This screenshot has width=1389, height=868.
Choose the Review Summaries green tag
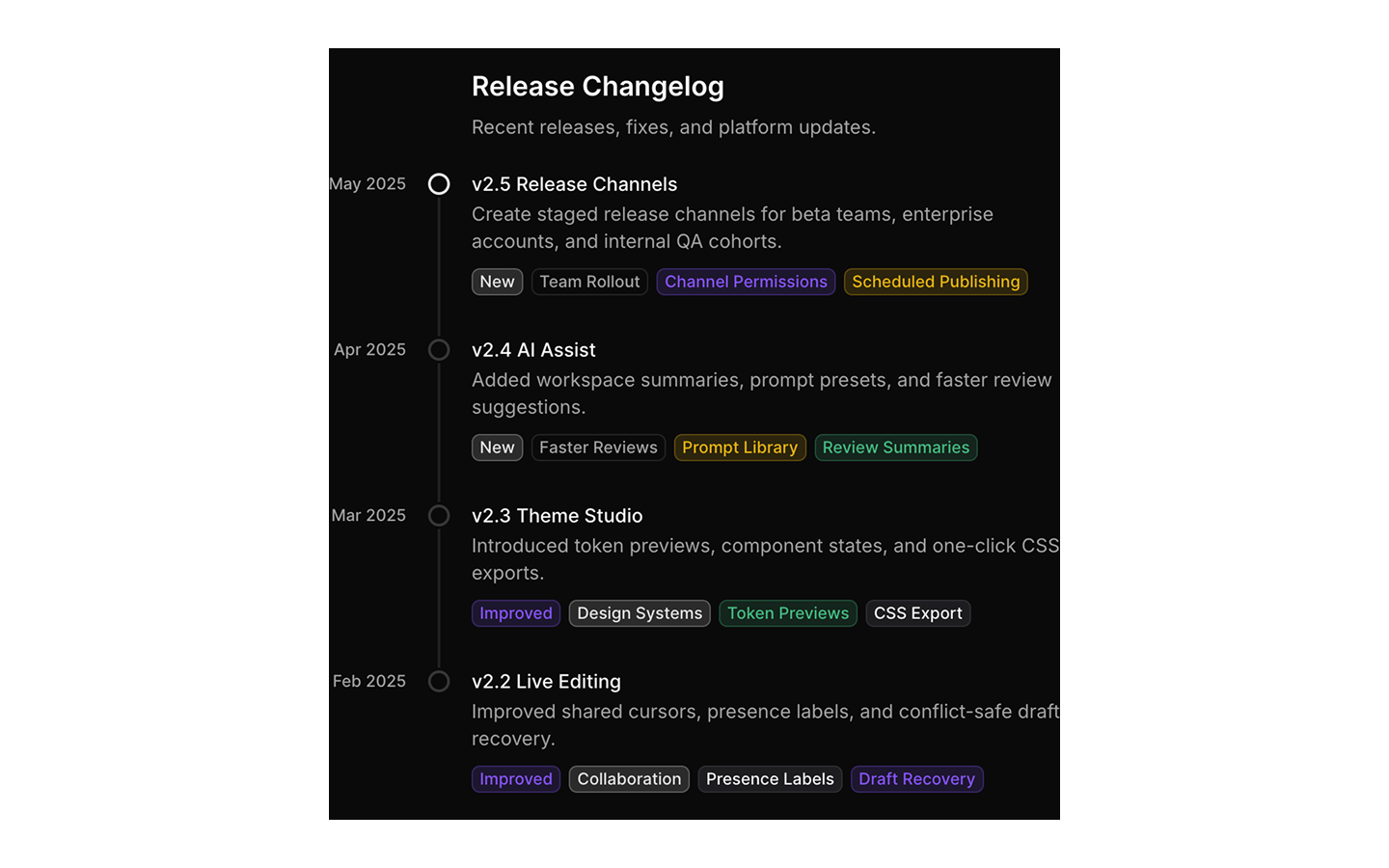(x=896, y=448)
